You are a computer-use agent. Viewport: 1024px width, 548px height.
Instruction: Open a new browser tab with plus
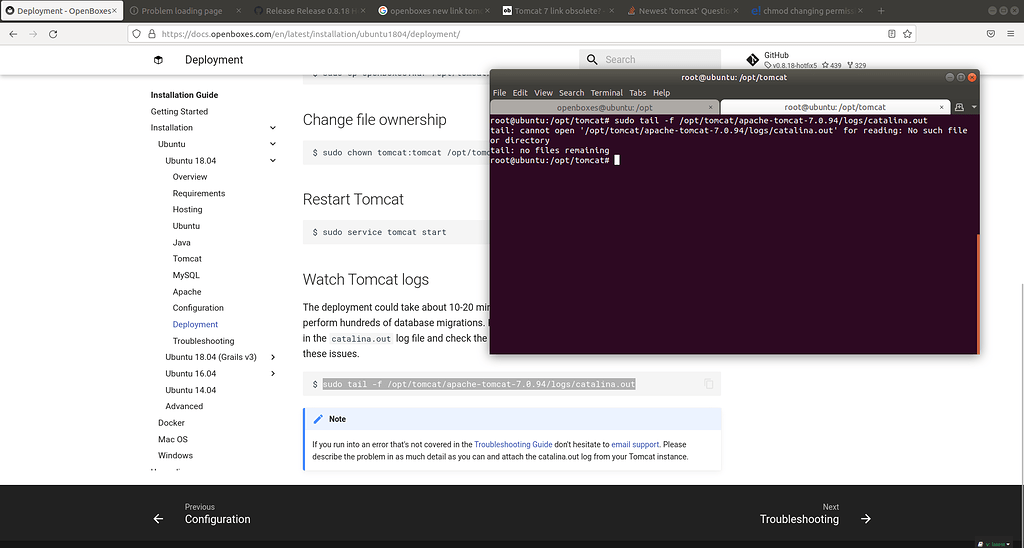click(881, 10)
